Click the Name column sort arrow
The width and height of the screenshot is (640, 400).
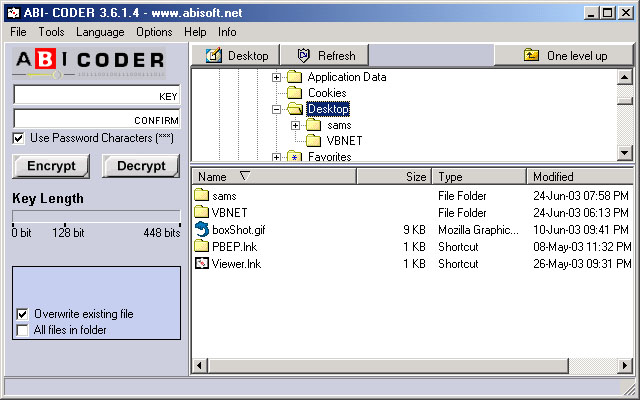(x=245, y=176)
